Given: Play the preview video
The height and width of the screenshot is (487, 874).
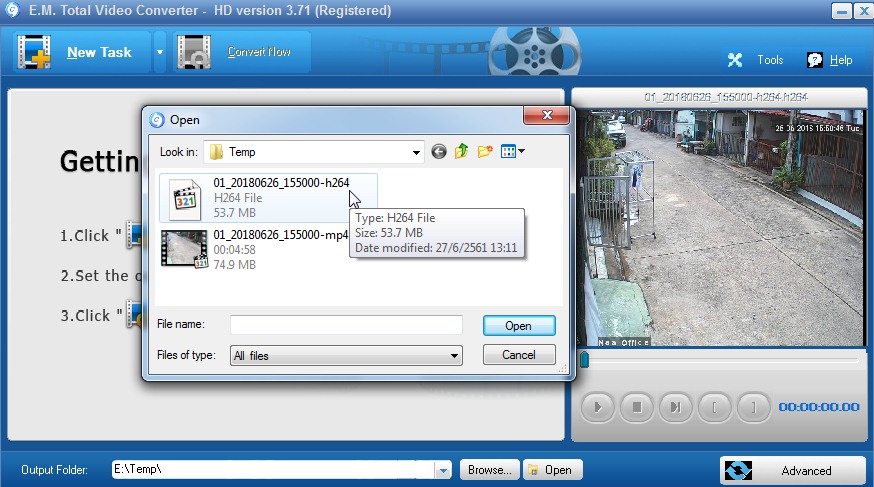Looking at the screenshot, I should [598, 407].
